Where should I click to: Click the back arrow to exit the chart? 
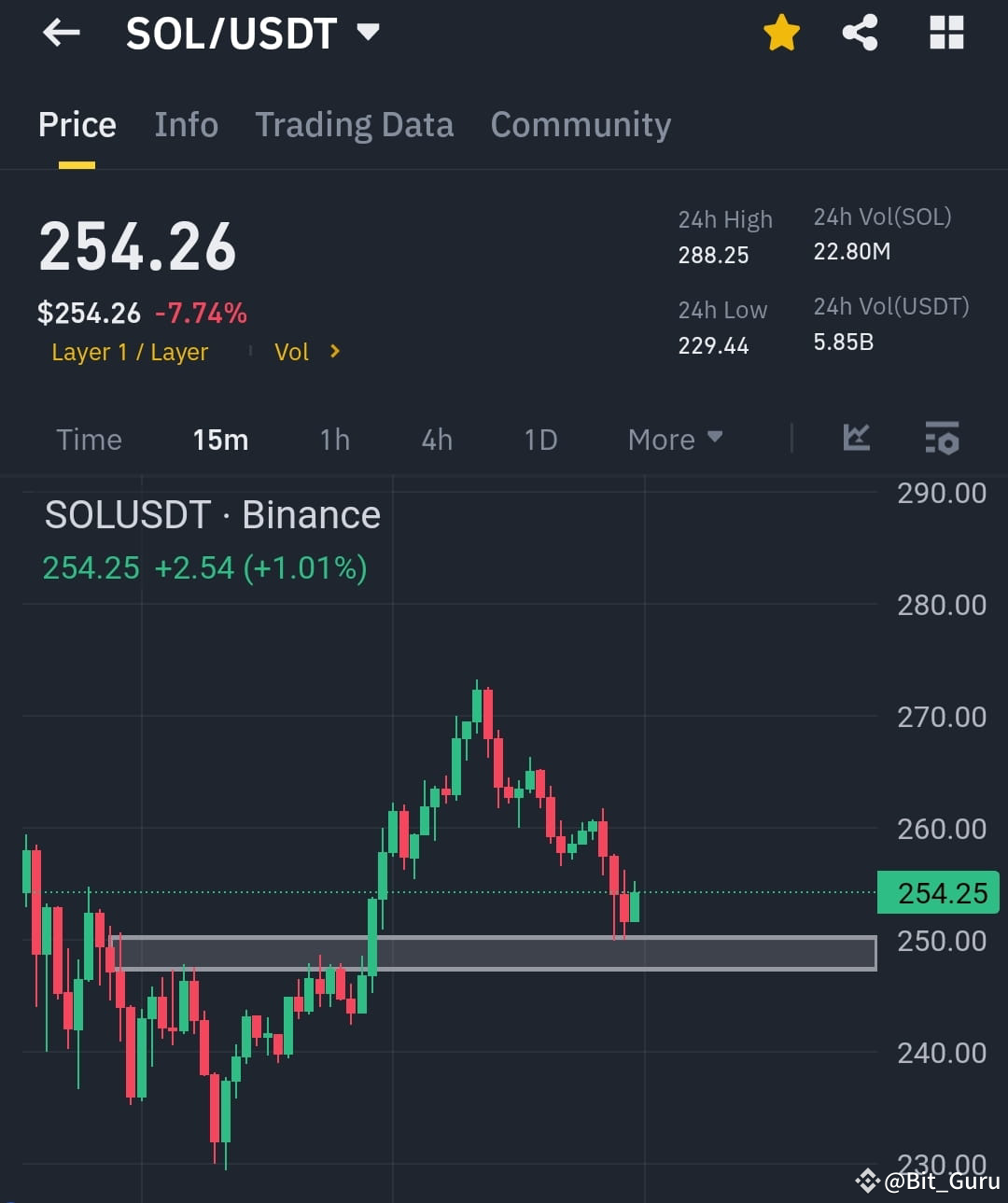(60, 33)
